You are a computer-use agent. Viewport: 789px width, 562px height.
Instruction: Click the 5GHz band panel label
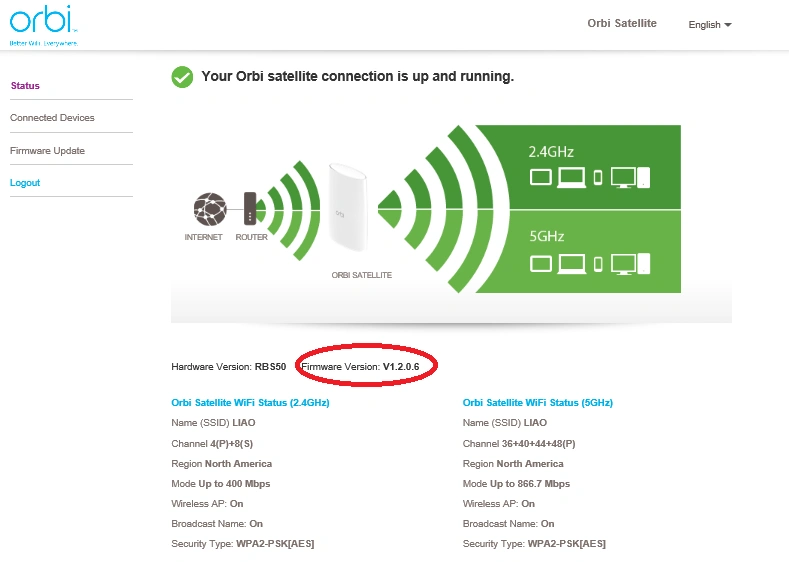(546, 236)
